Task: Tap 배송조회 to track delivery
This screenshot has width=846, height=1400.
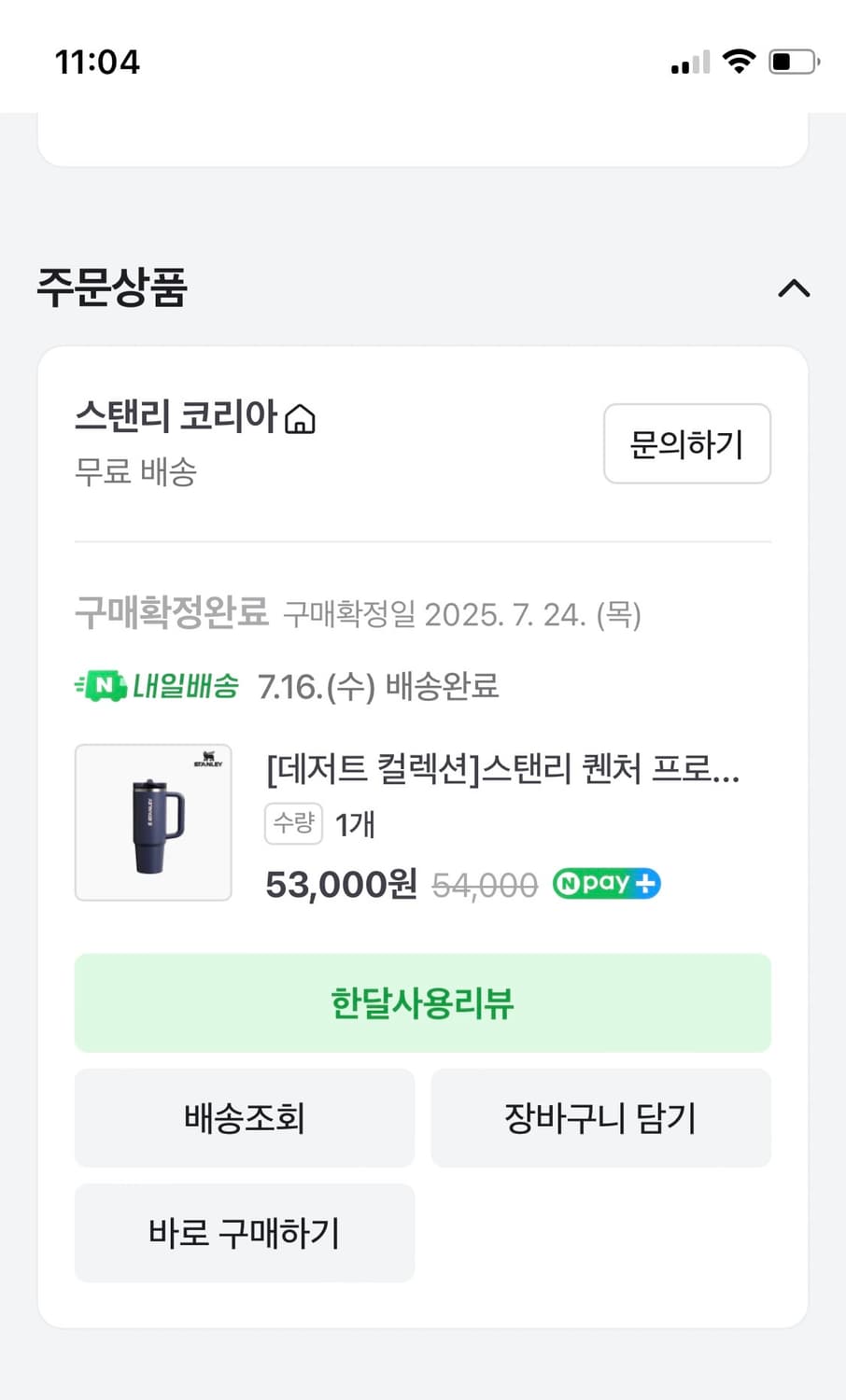Action: coord(245,1117)
